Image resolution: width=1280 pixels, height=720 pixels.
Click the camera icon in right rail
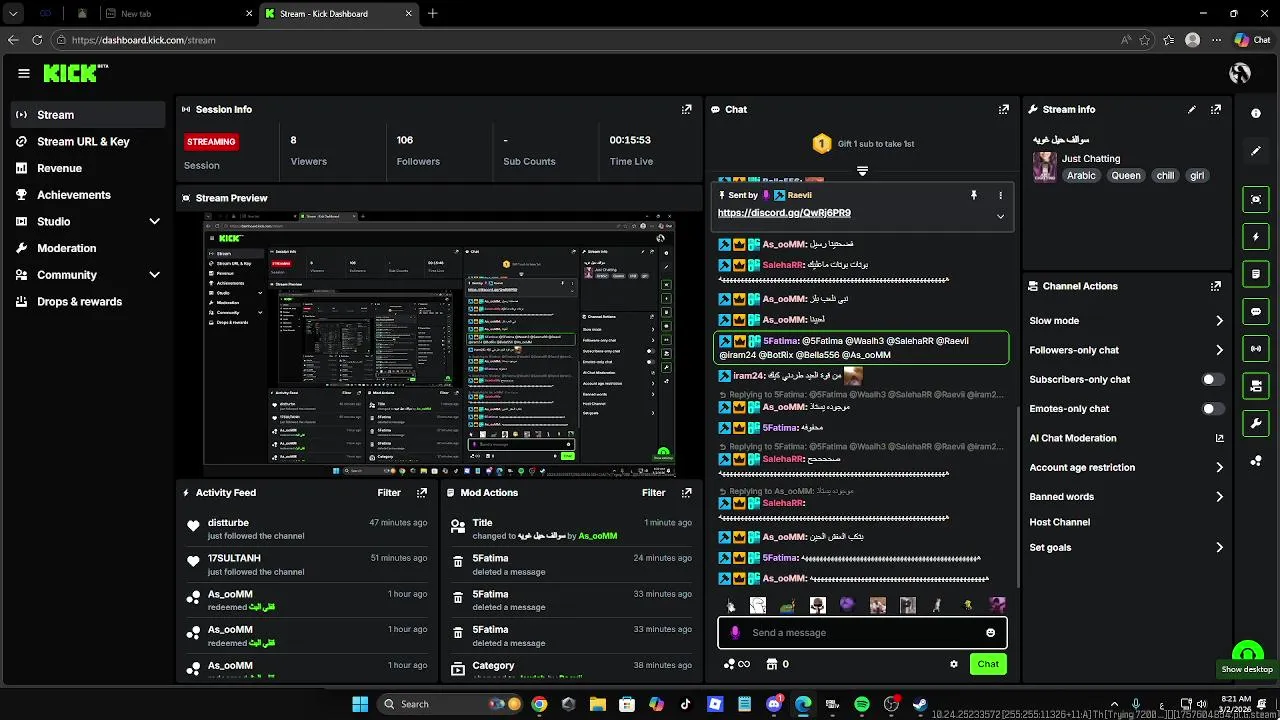tap(1256, 385)
